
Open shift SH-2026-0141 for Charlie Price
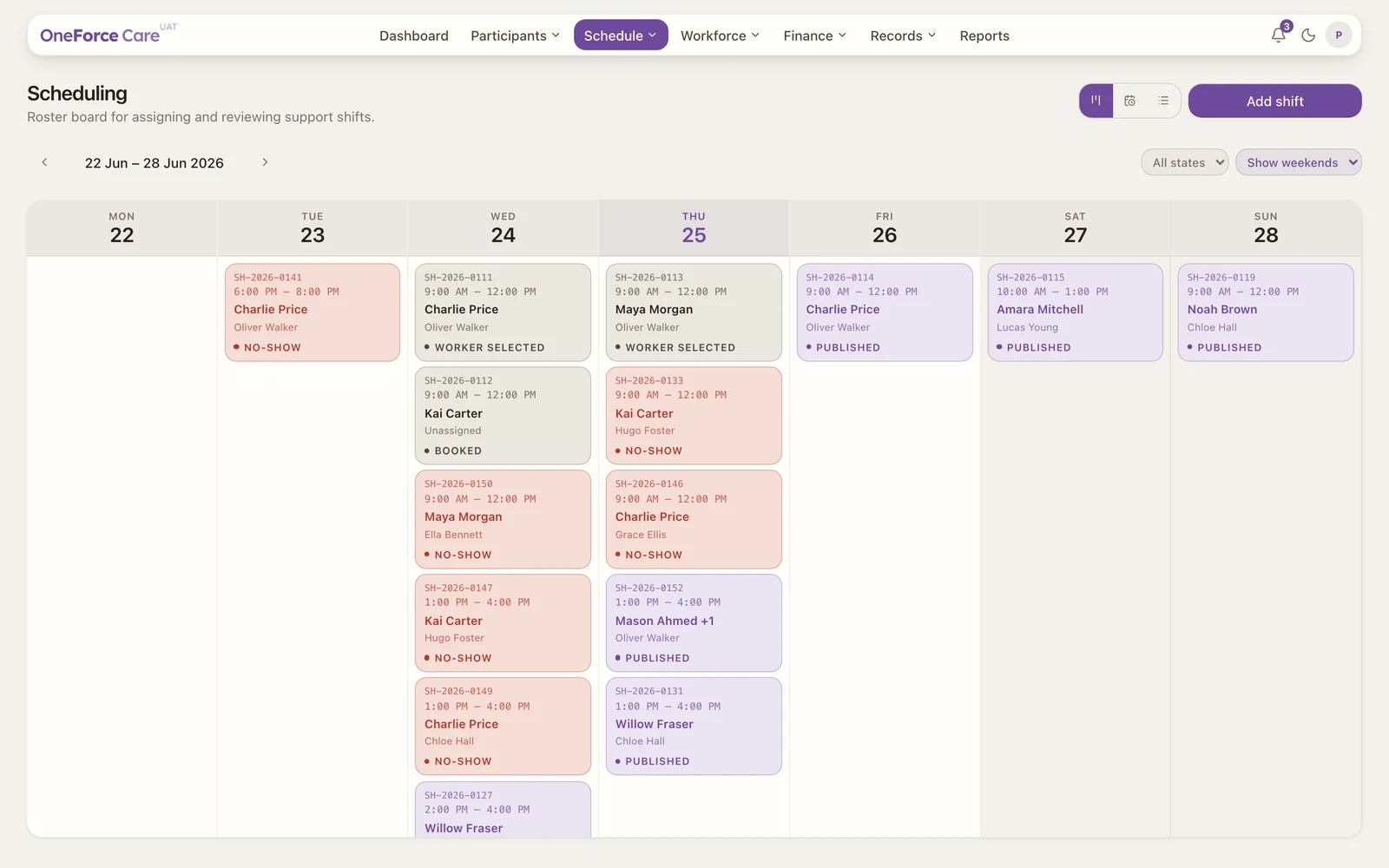(x=313, y=312)
